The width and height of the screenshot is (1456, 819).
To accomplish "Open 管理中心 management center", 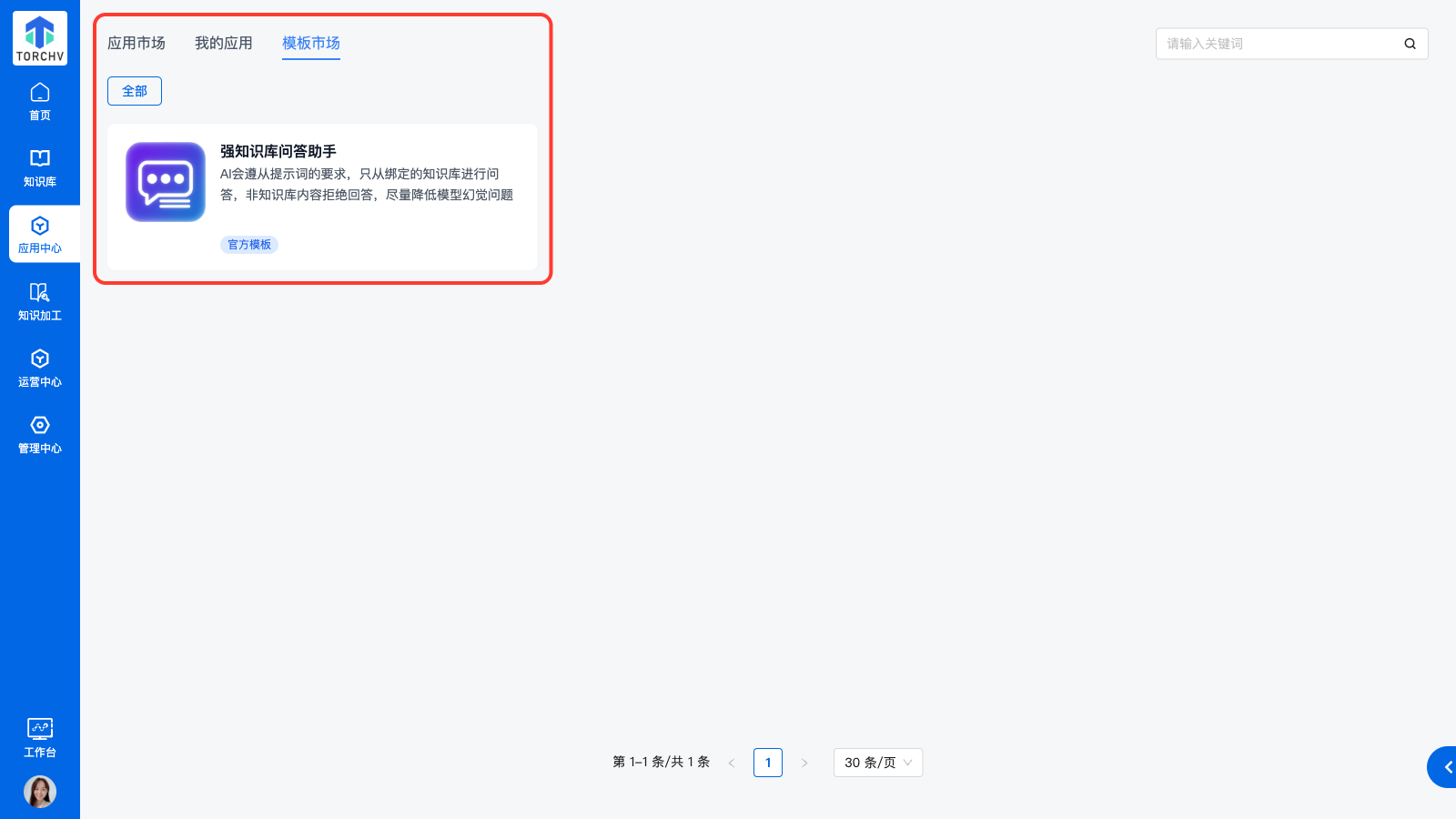I will [x=40, y=434].
